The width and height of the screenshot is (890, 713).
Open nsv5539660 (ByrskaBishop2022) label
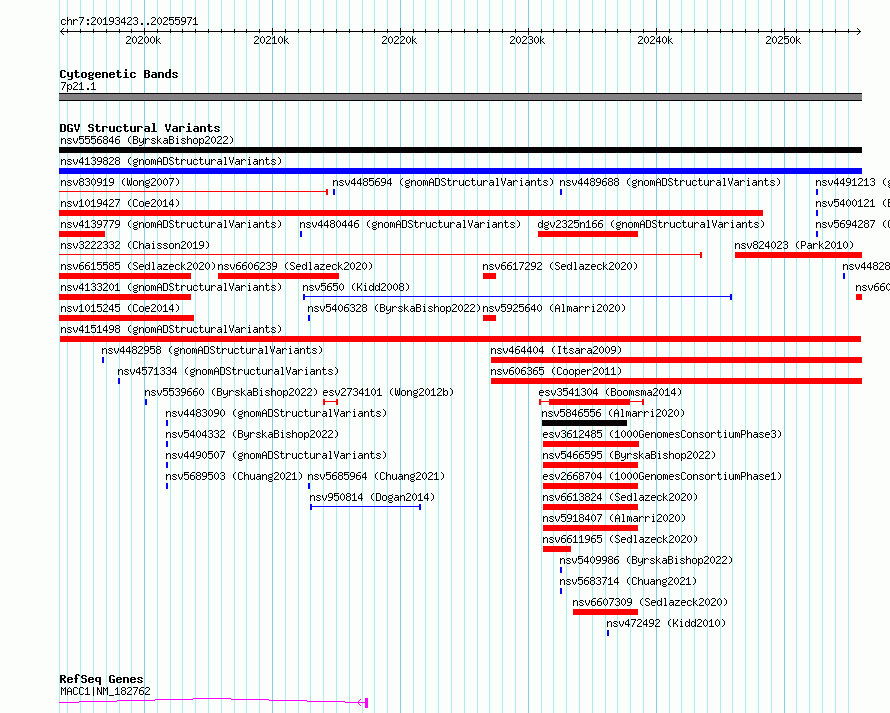[231, 392]
